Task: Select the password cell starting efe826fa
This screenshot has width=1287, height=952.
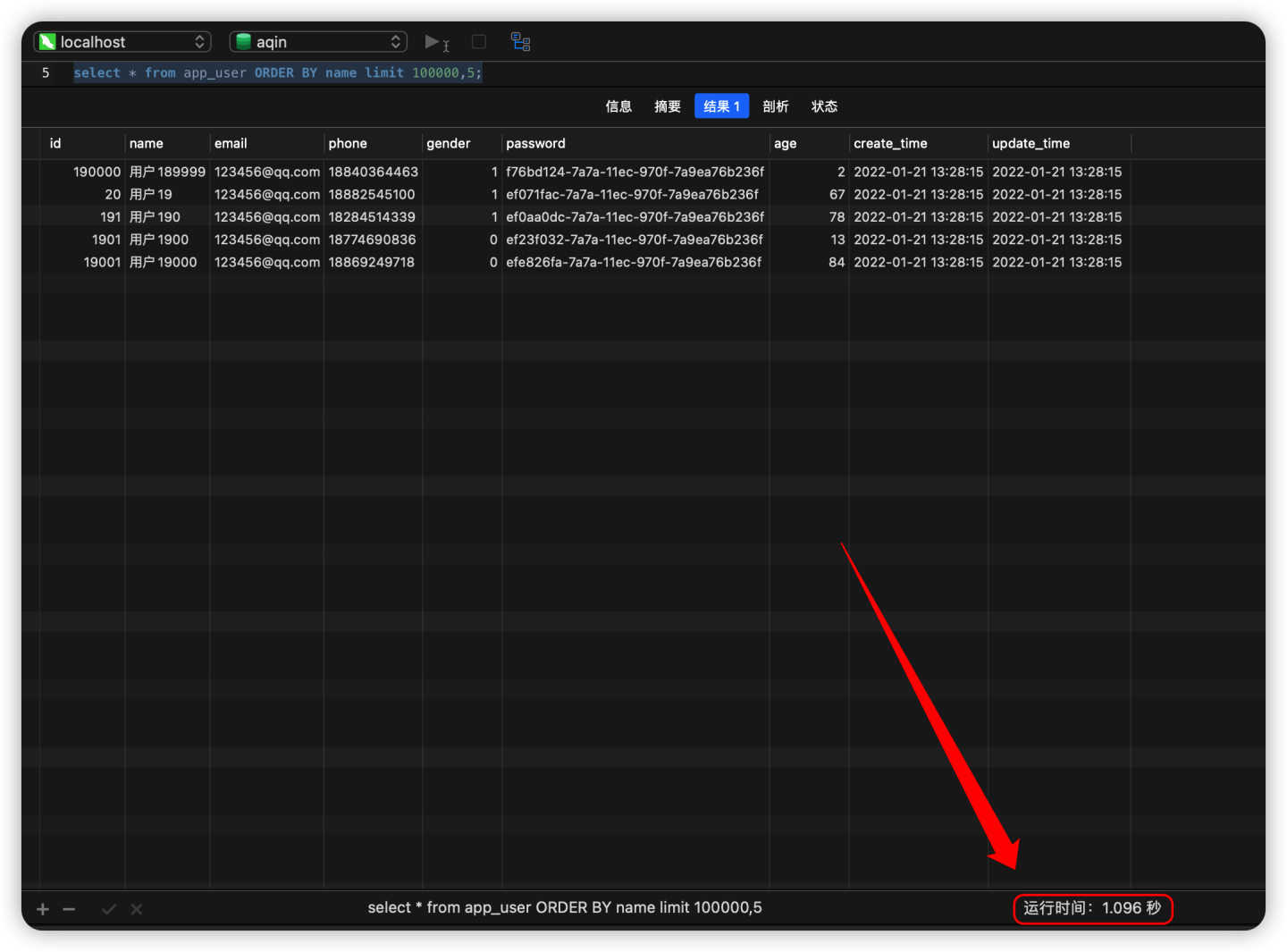Action: [634, 262]
